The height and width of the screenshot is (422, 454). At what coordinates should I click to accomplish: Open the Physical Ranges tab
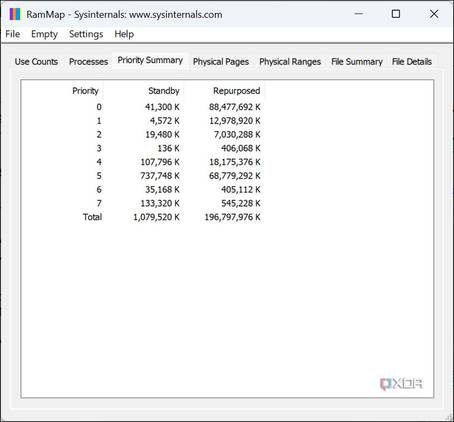point(290,62)
